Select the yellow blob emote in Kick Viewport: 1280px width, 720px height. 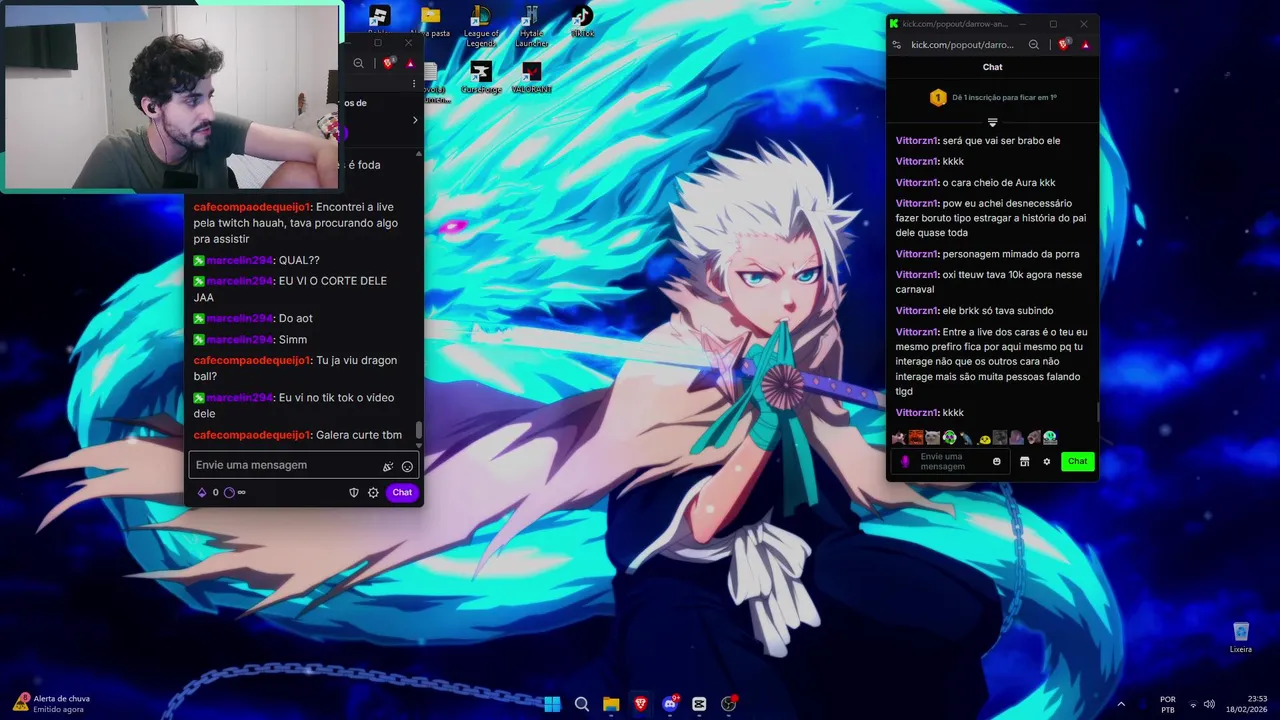tap(984, 438)
